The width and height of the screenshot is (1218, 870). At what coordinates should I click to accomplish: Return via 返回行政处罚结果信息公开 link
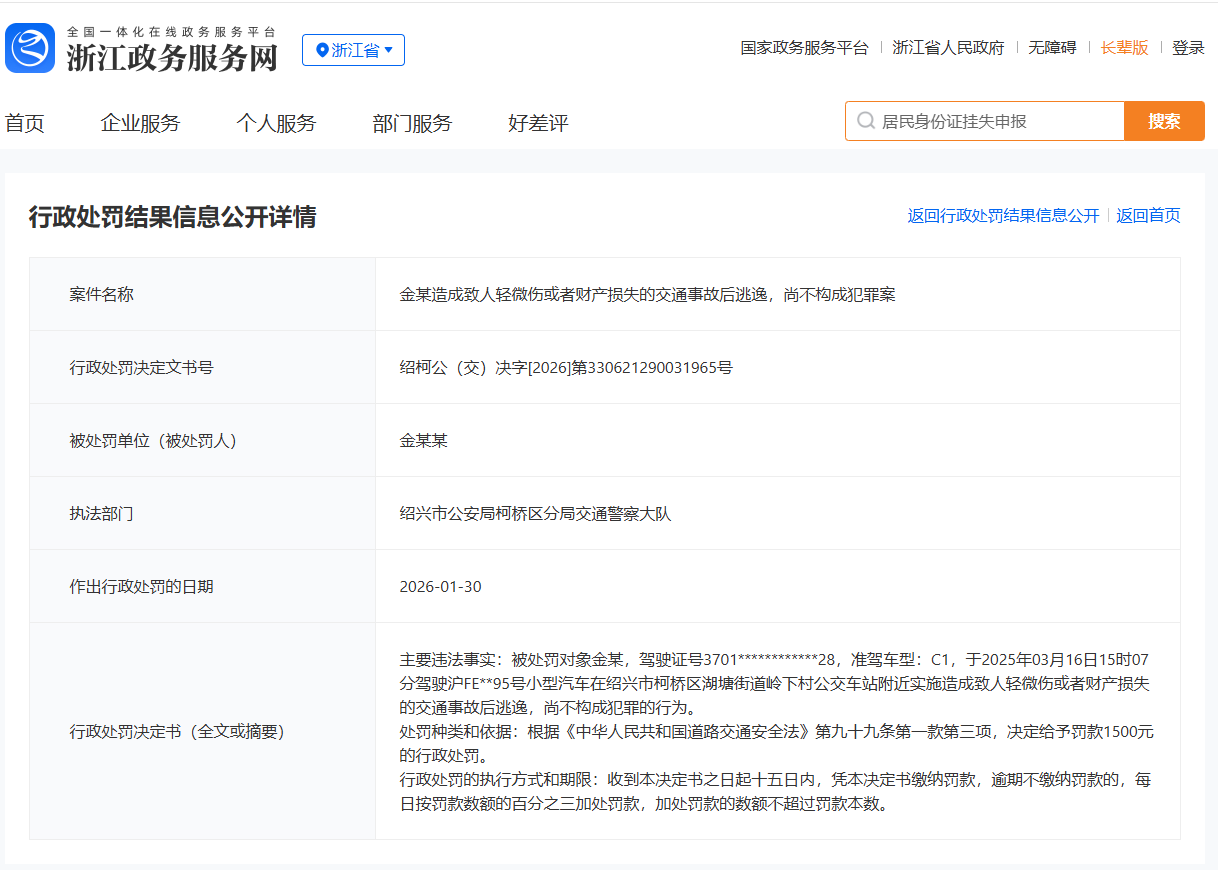[1001, 215]
